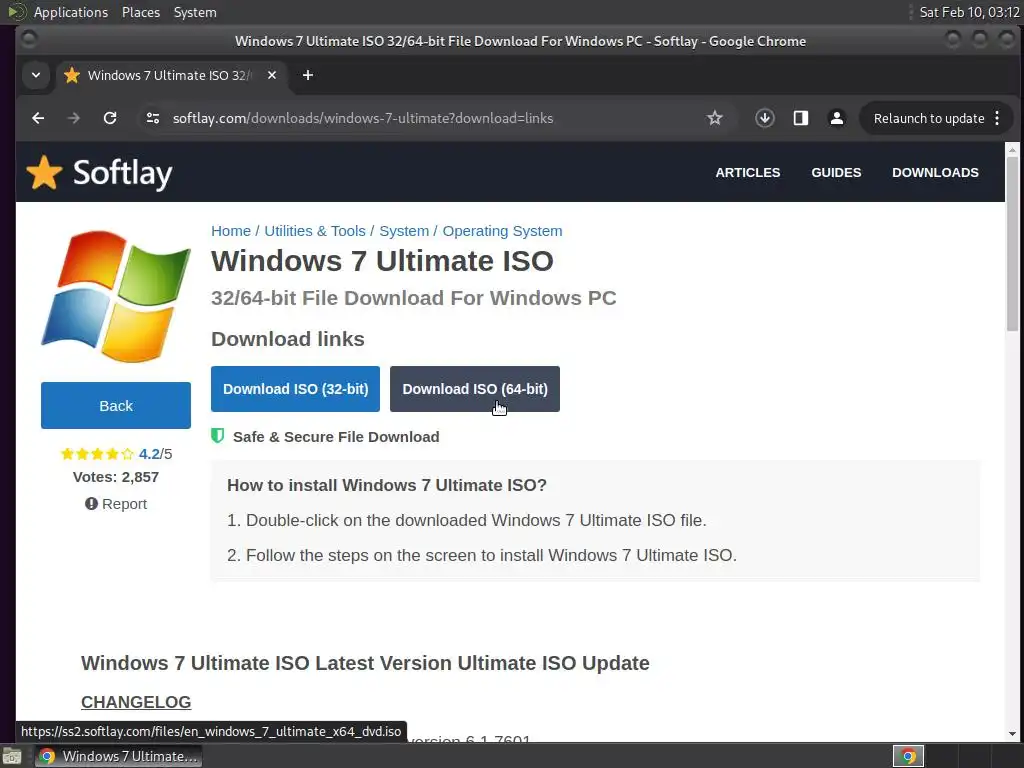Click the Windows 7 Ultimate taskbar window button

(118, 756)
